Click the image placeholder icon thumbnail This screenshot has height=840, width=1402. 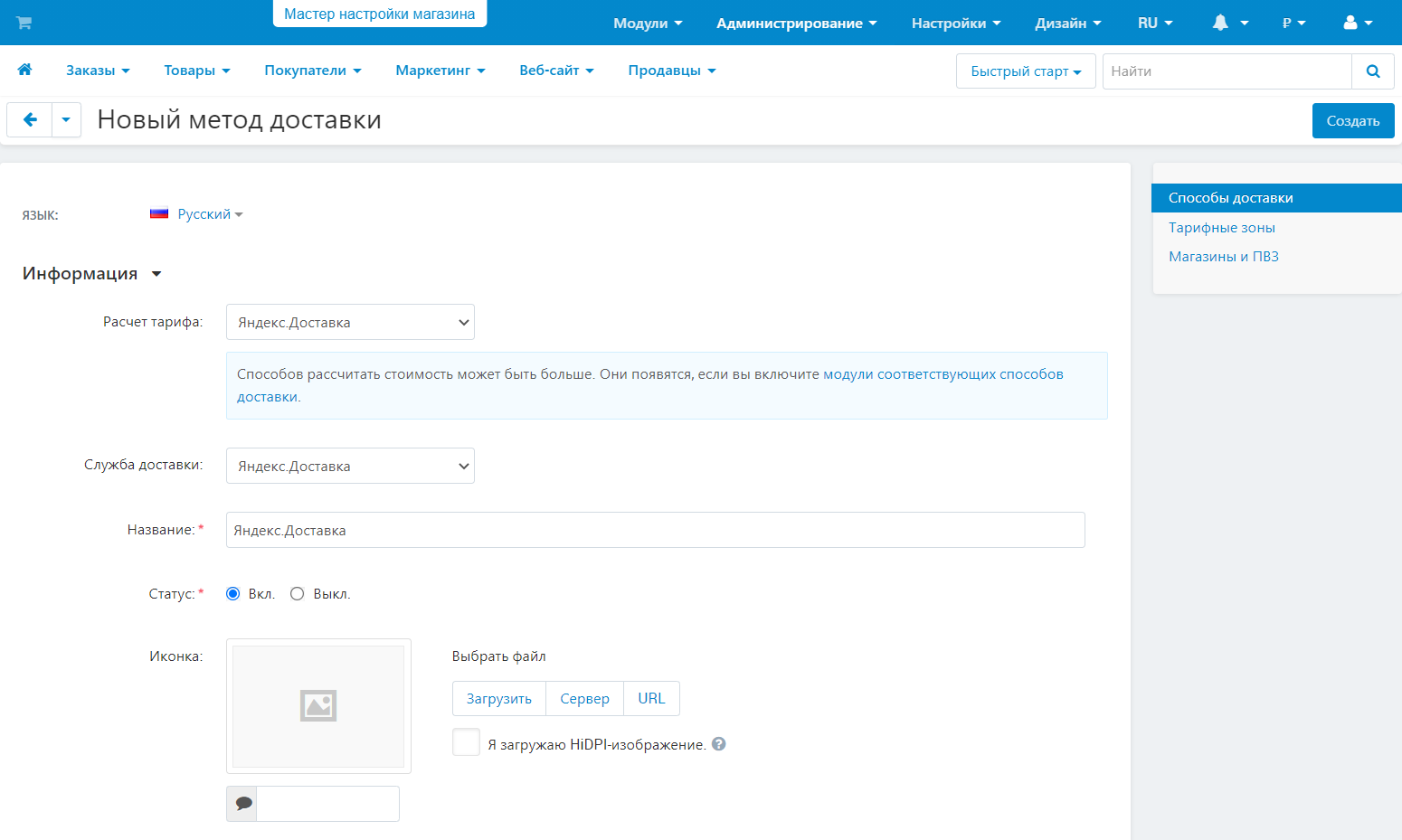point(318,705)
